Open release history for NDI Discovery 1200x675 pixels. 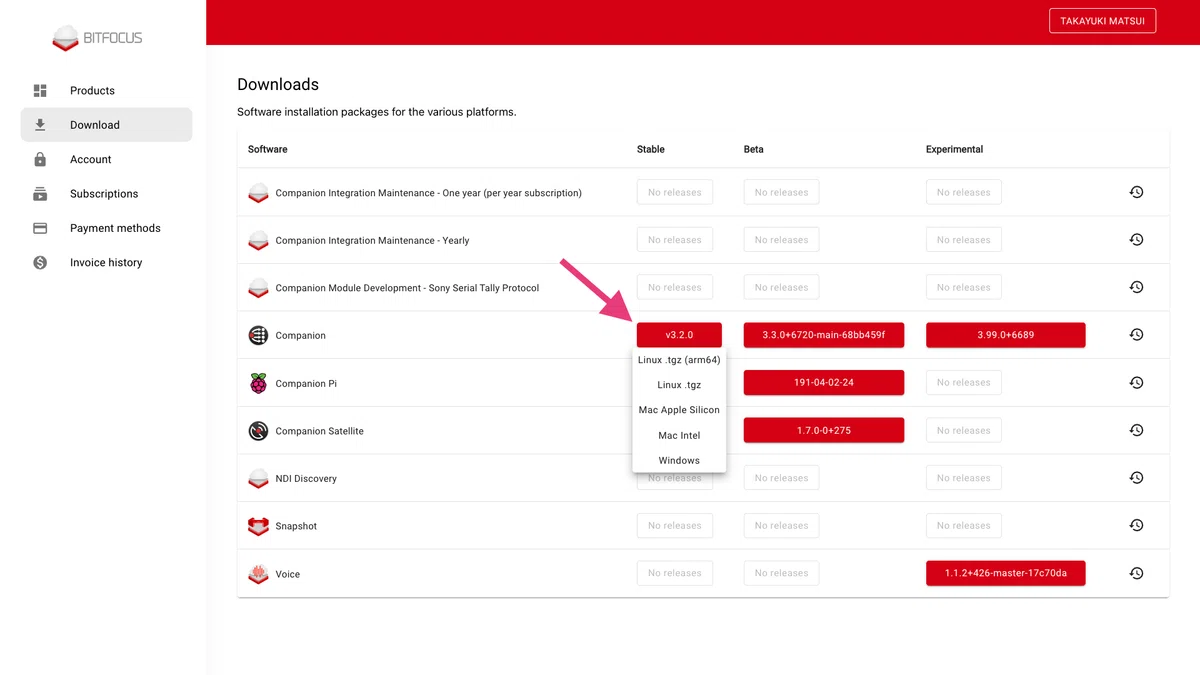pos(1136,478)
